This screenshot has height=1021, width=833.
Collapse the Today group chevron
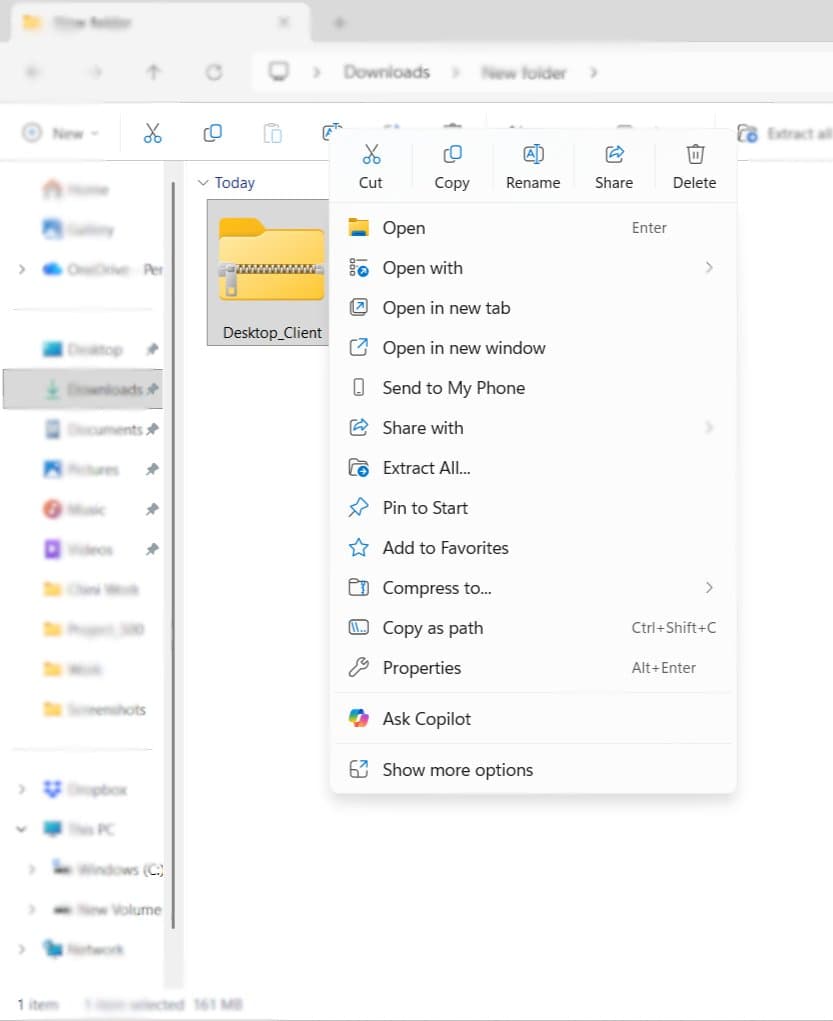coord(203,183)
